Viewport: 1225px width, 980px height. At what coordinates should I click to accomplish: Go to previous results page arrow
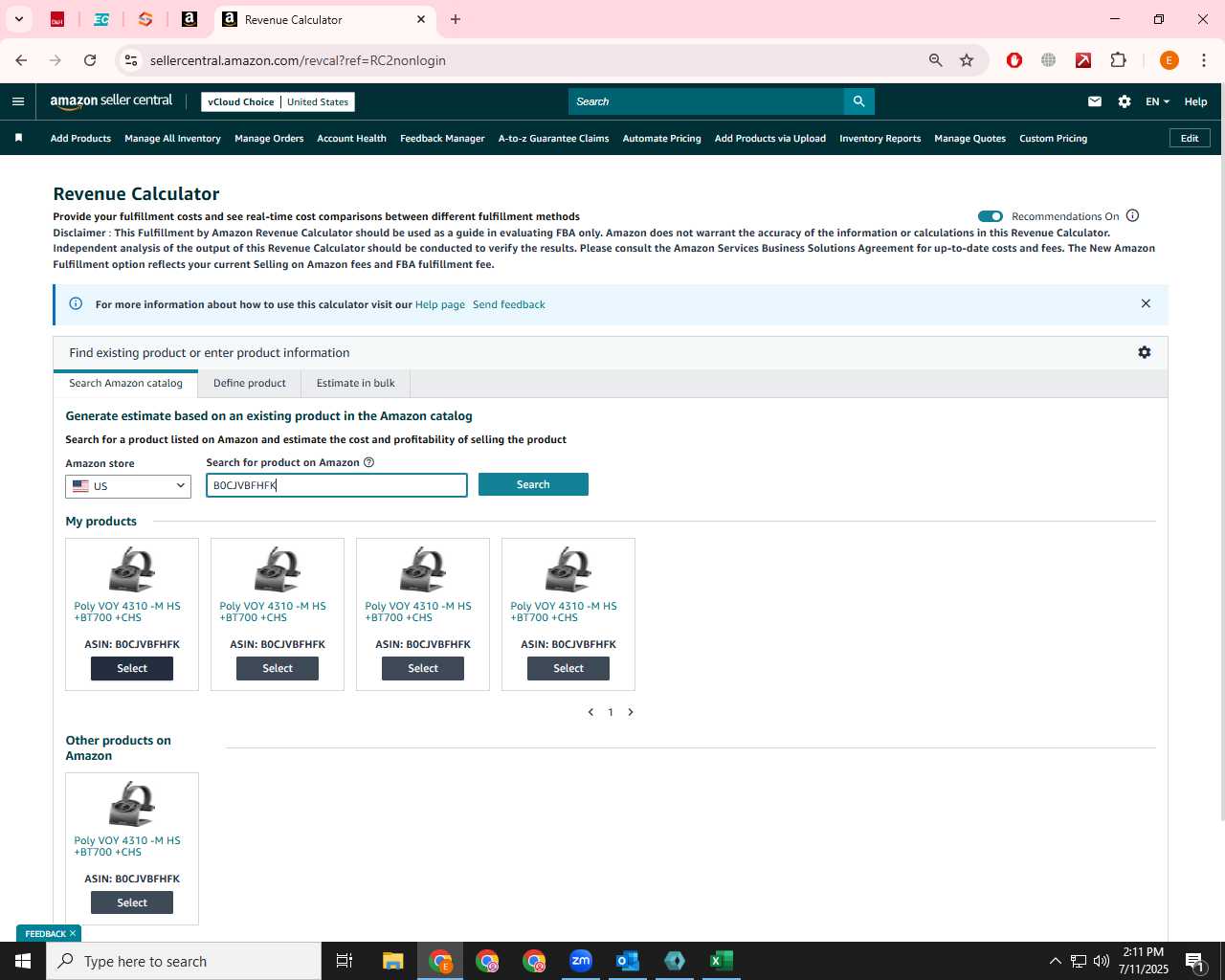[590, 712]
